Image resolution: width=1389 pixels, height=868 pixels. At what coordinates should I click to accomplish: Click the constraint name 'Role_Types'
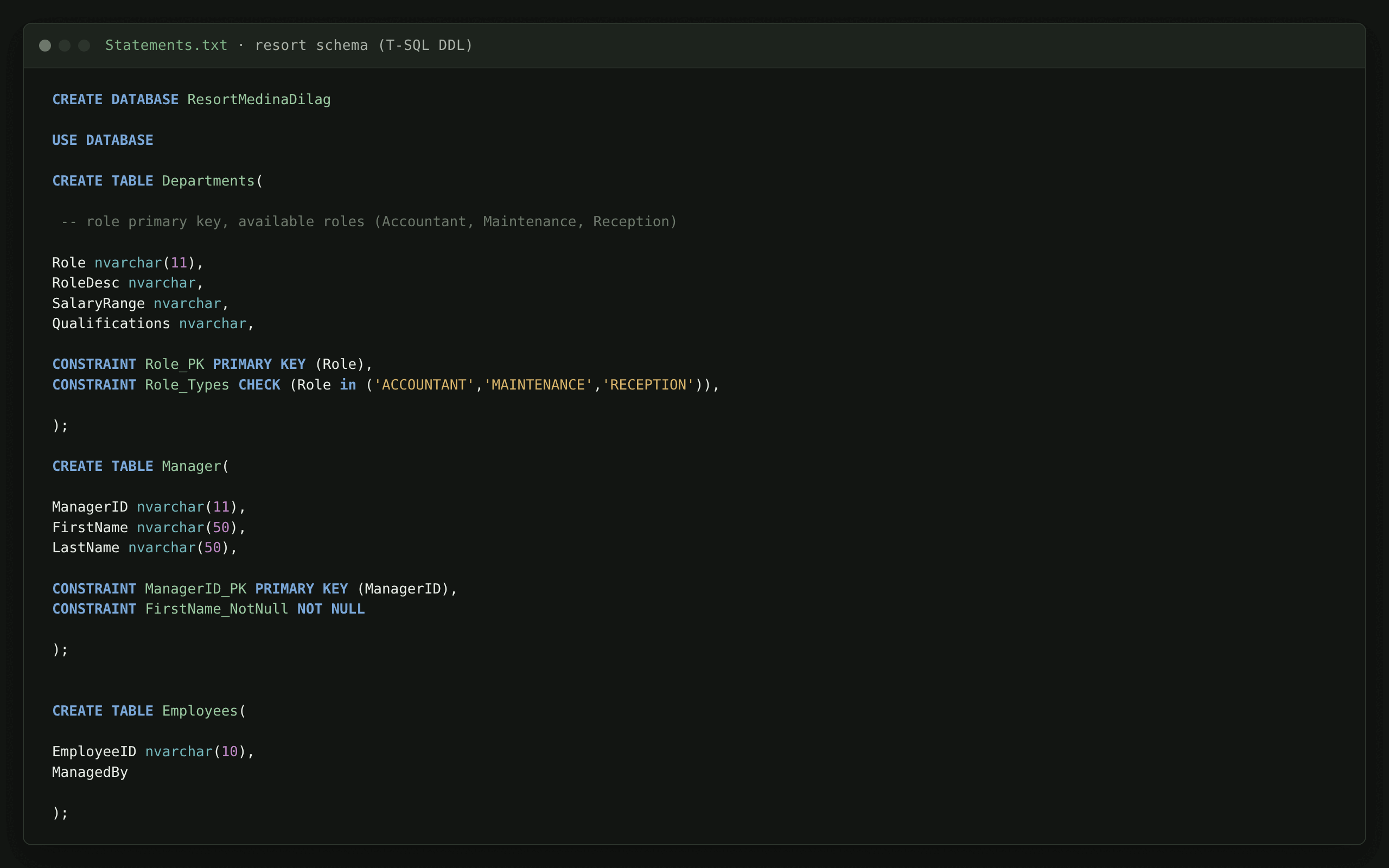(187, 385)
